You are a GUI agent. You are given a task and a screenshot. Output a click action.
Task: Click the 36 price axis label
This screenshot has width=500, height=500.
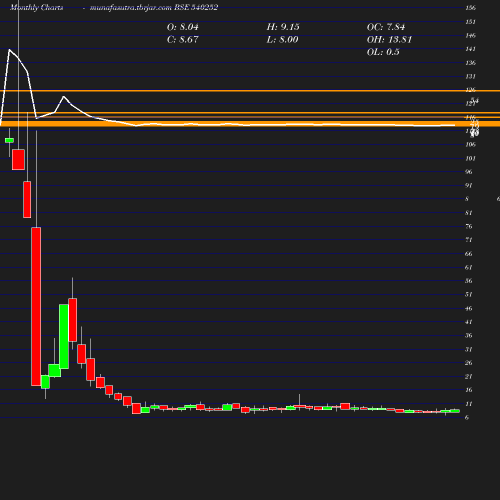(x=469, y=335)
